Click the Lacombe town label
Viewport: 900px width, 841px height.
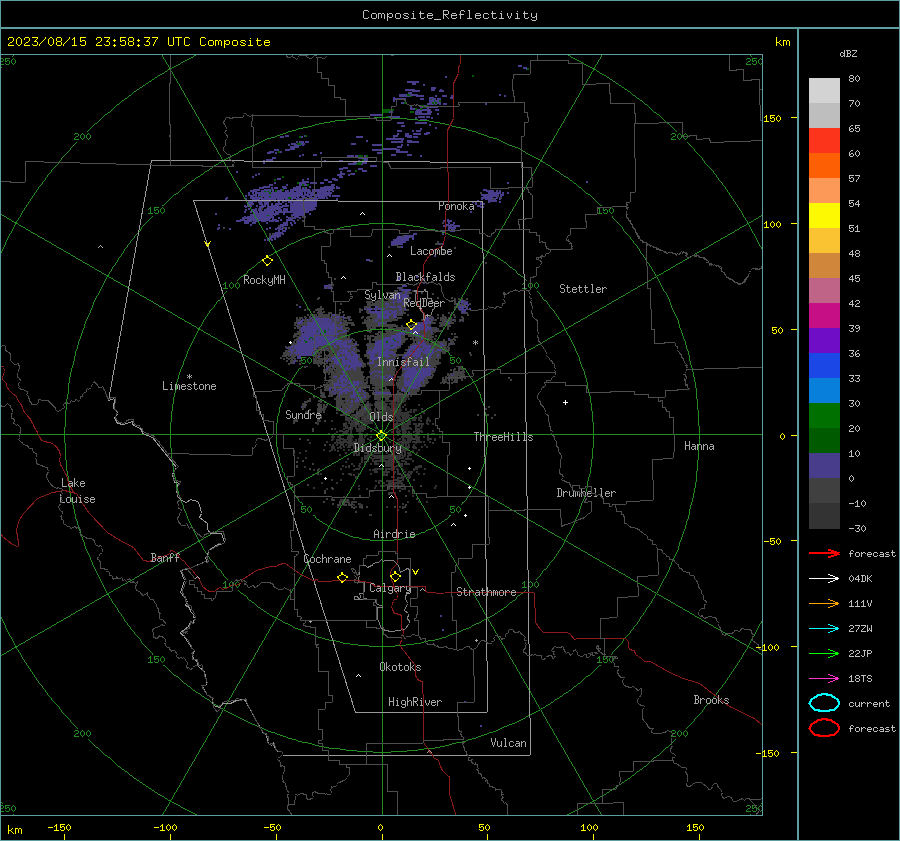(431, 251)
